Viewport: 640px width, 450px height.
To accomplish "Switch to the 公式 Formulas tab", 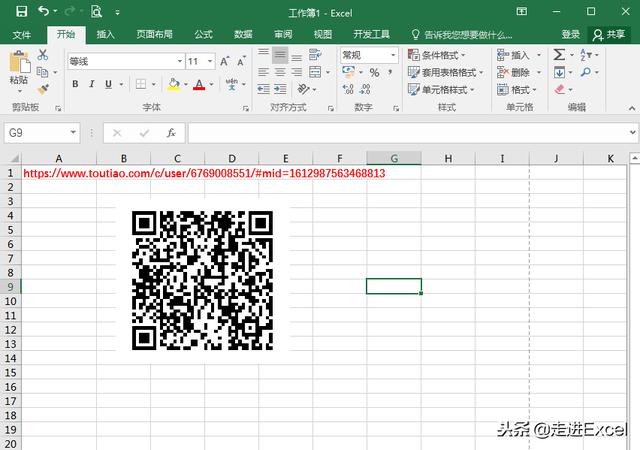I will click(203, 34).
